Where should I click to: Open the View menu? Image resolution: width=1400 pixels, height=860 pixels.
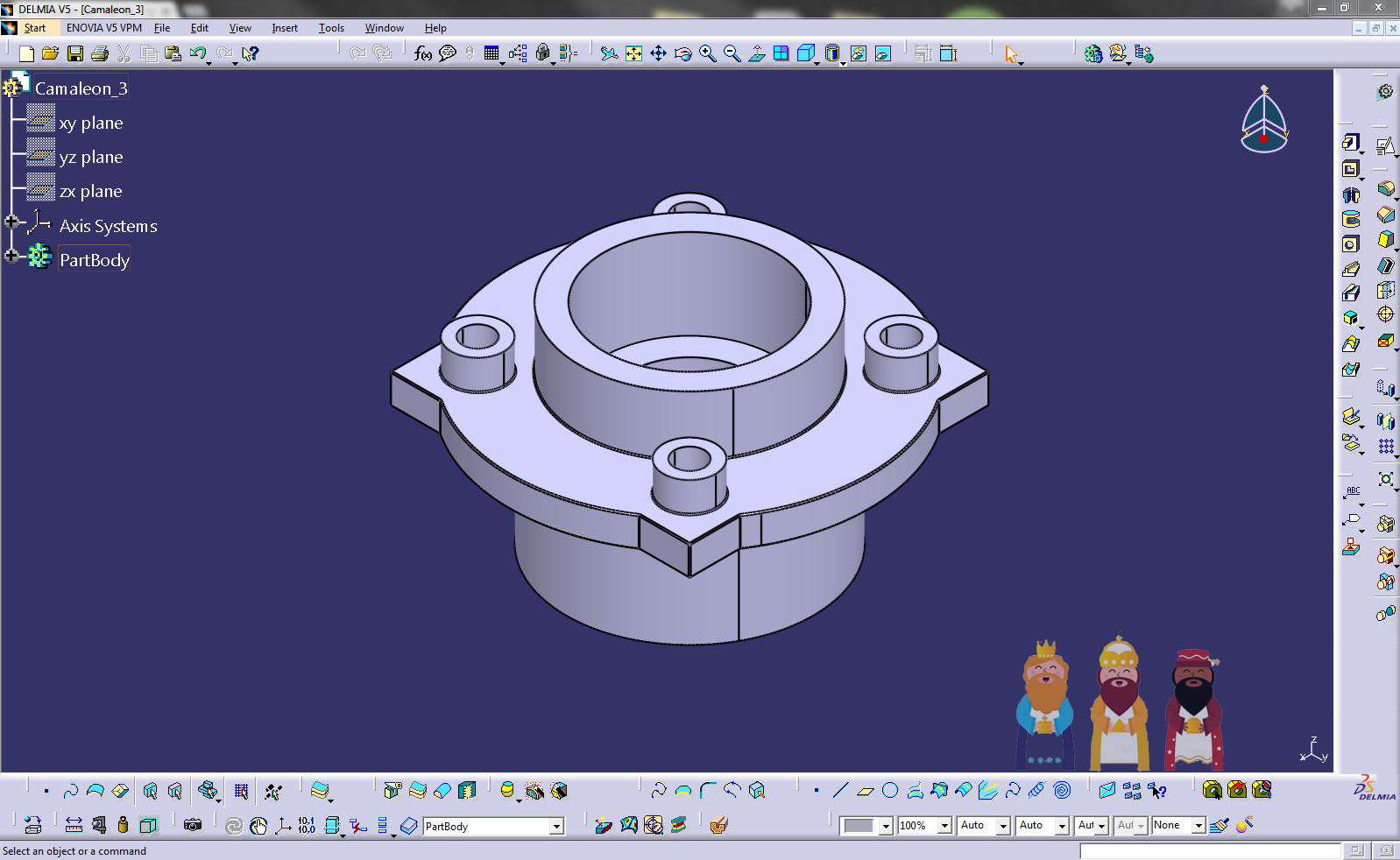point(240,28)
